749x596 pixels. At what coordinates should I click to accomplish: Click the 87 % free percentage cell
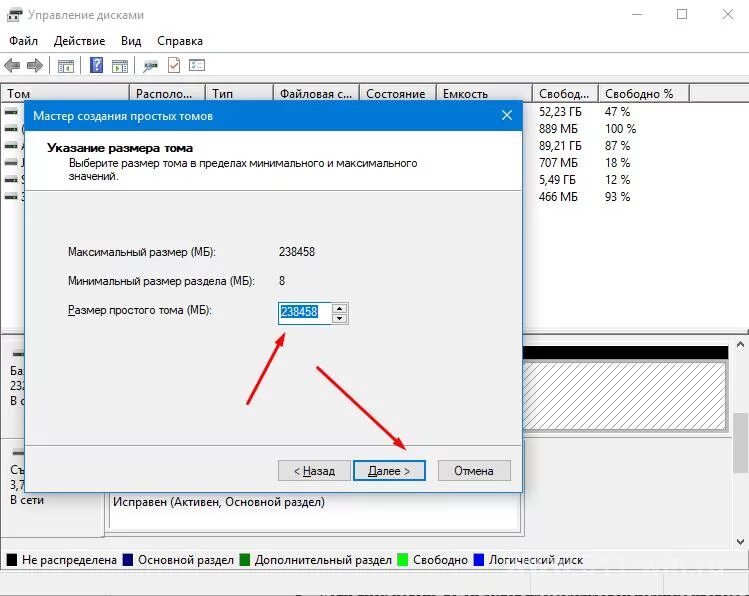pyautogui.click(x=617, y=146)
